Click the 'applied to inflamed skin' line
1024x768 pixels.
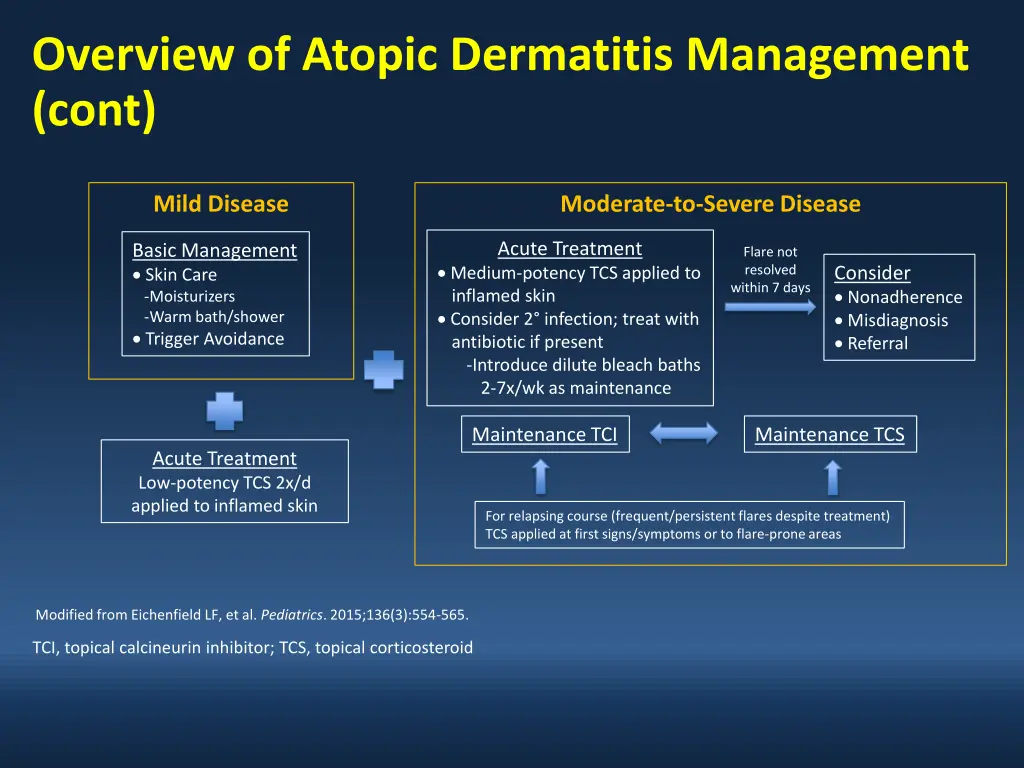225,505
